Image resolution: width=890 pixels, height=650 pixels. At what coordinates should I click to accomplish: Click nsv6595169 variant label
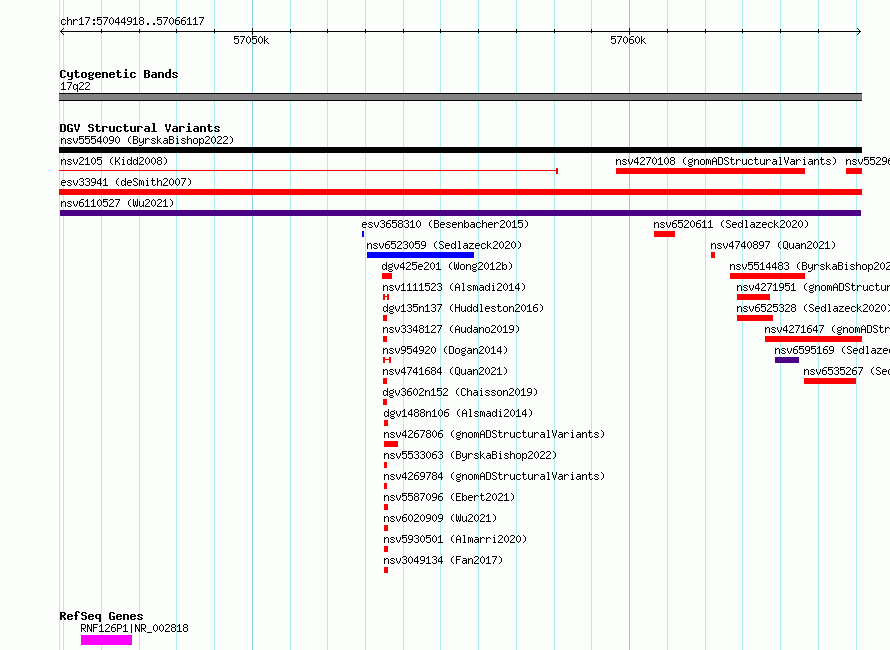(x=832, y=350)
